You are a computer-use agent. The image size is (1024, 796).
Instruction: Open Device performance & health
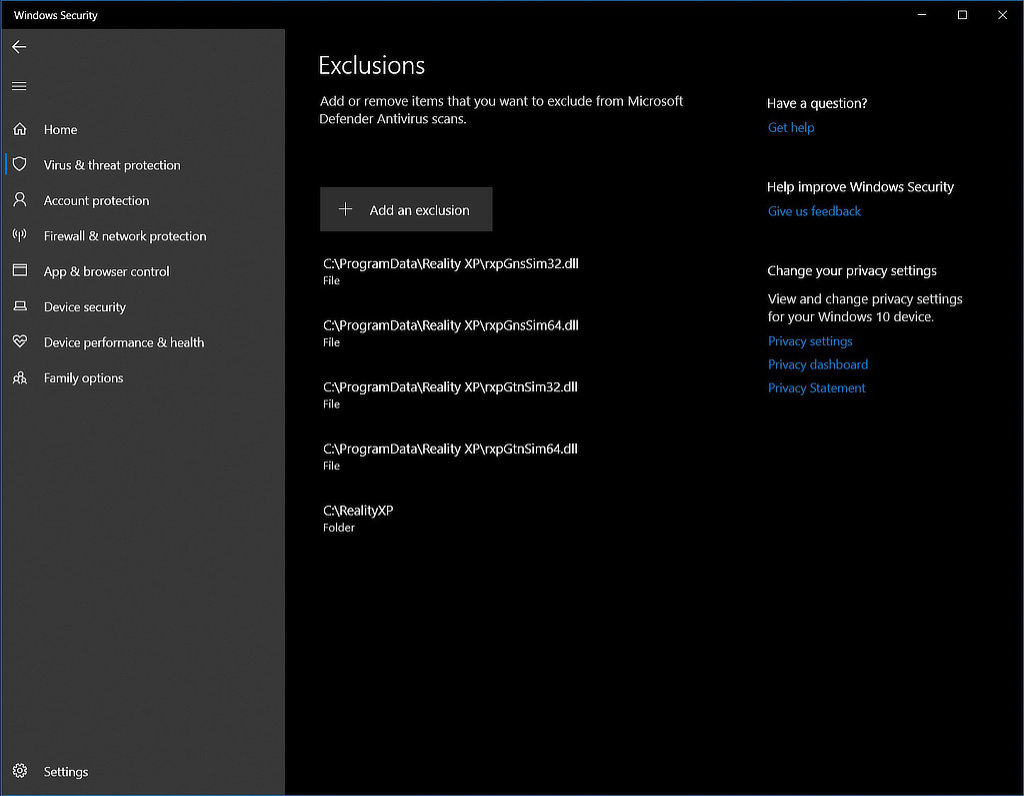pyautogui.click(x=123, y=342)
